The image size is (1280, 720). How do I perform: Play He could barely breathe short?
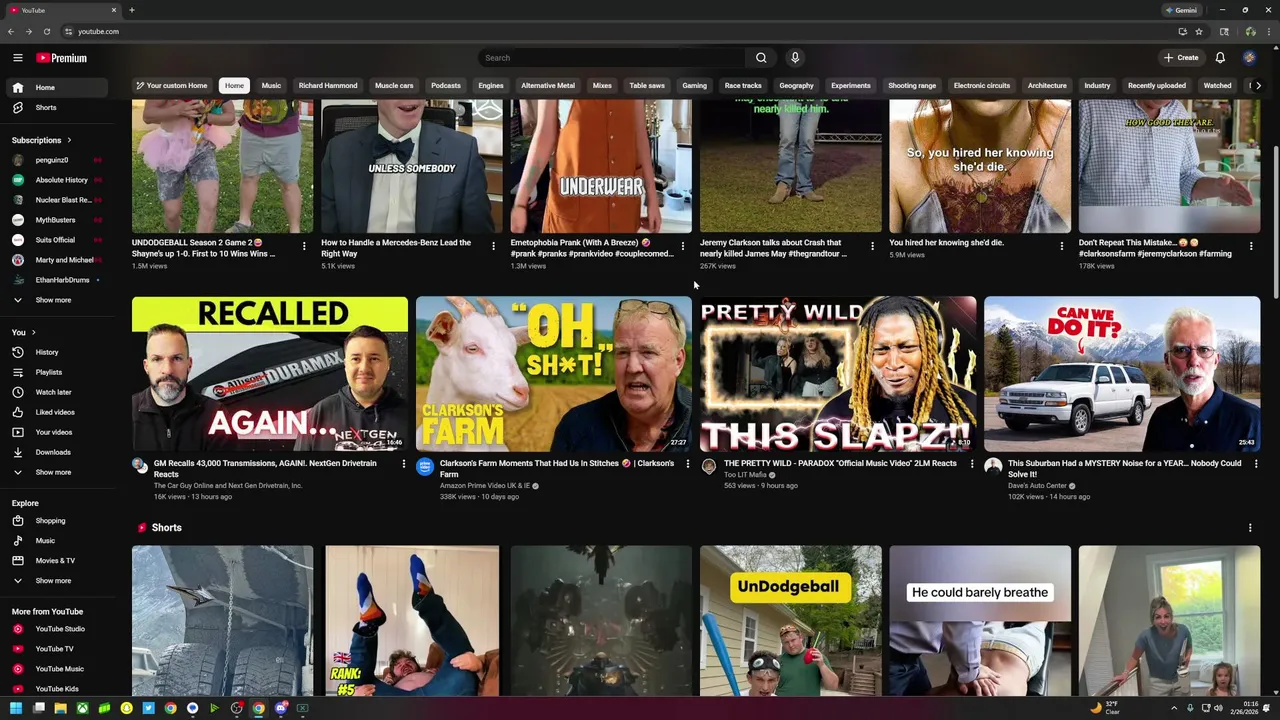(x=980, y=620)
